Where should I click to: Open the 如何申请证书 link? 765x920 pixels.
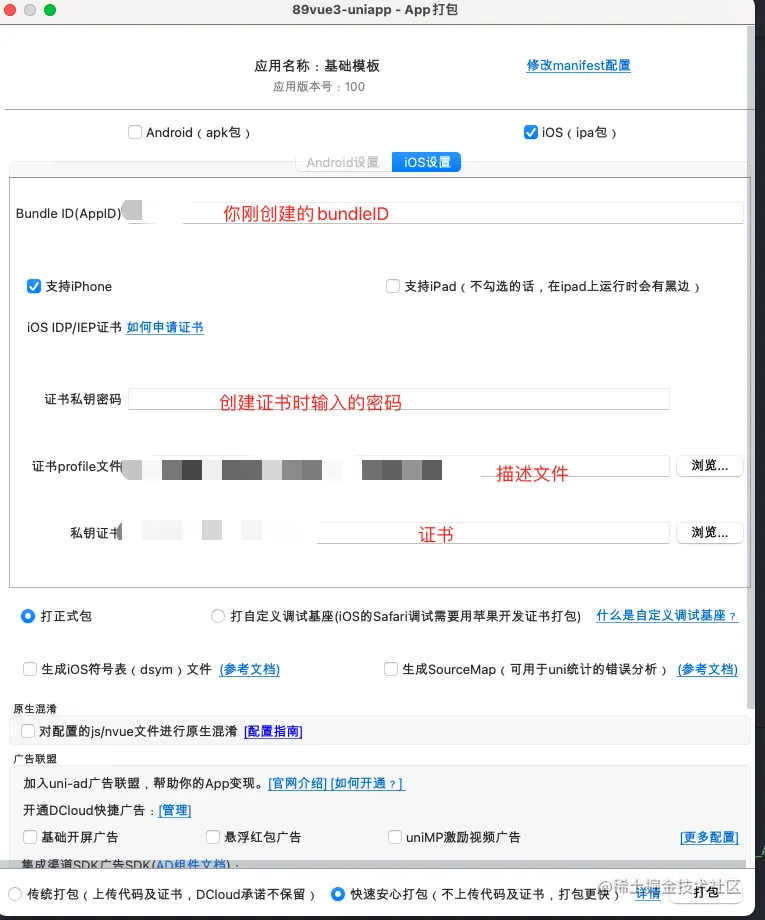click(165, 327)
